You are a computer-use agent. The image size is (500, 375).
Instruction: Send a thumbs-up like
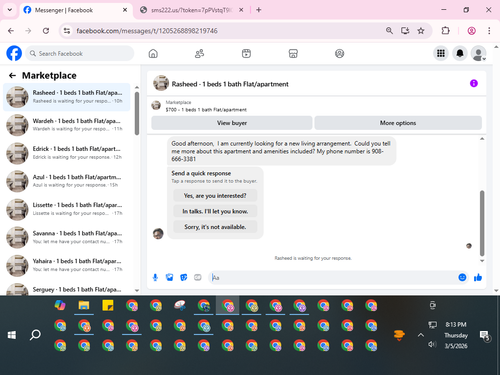click(x=478, y=277)
